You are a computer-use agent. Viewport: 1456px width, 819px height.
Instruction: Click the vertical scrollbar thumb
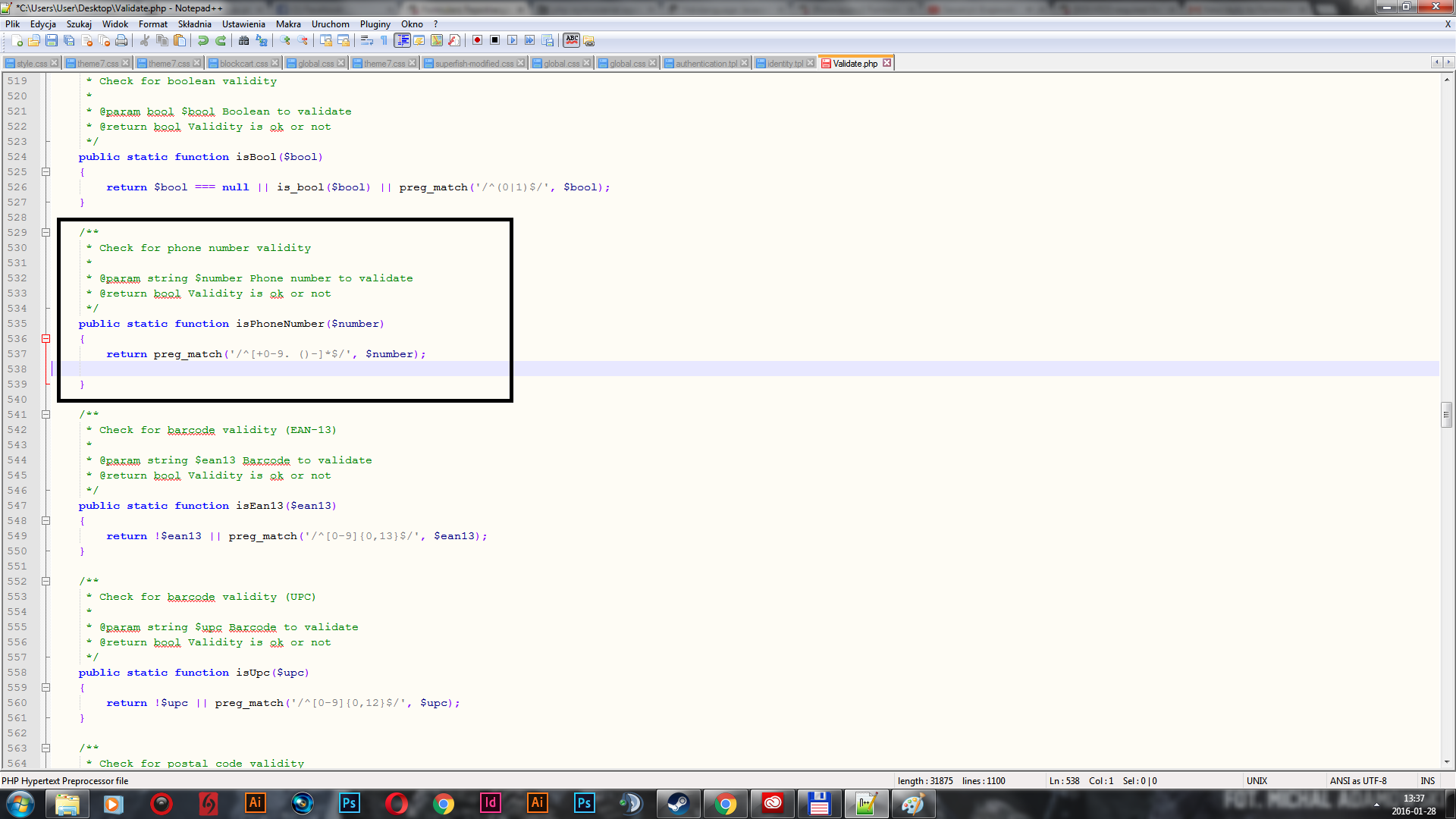pyautogui.click(x=1447, y=415)
